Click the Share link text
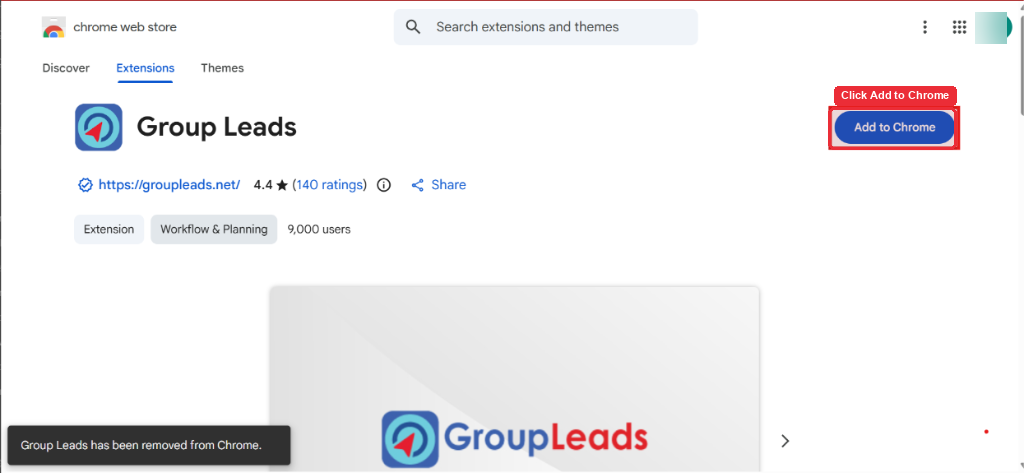1024x473 pixels. click(449, 185)
